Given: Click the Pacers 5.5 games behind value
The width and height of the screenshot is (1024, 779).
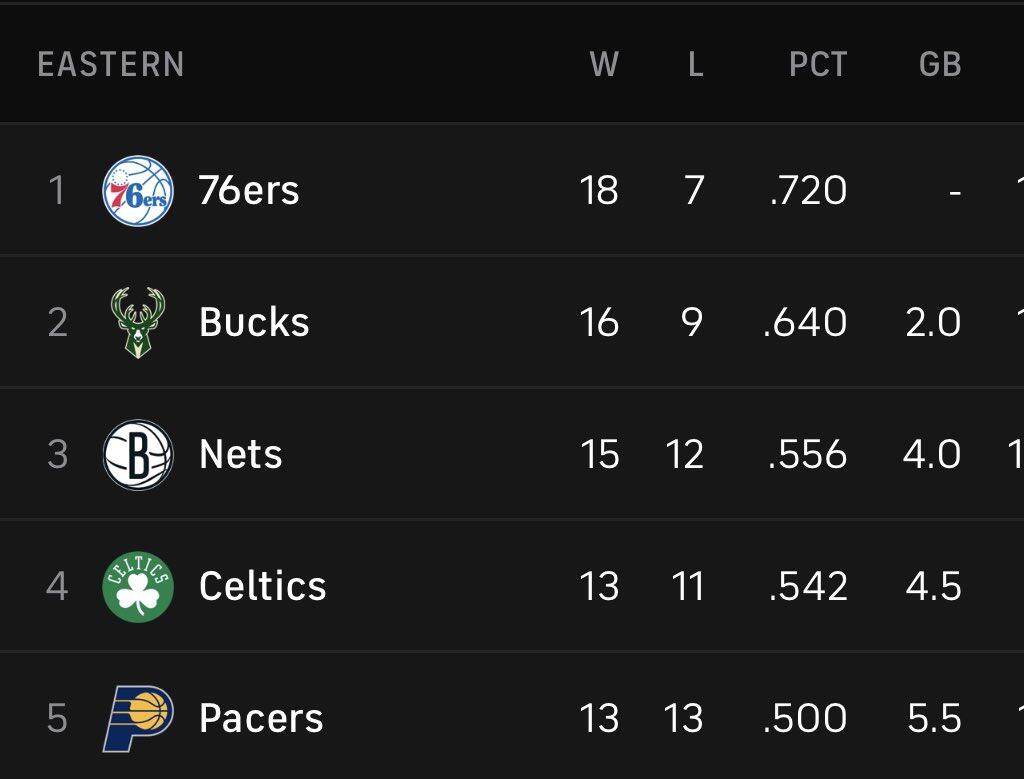Looking at the screenshot, I should pos(934,718).
